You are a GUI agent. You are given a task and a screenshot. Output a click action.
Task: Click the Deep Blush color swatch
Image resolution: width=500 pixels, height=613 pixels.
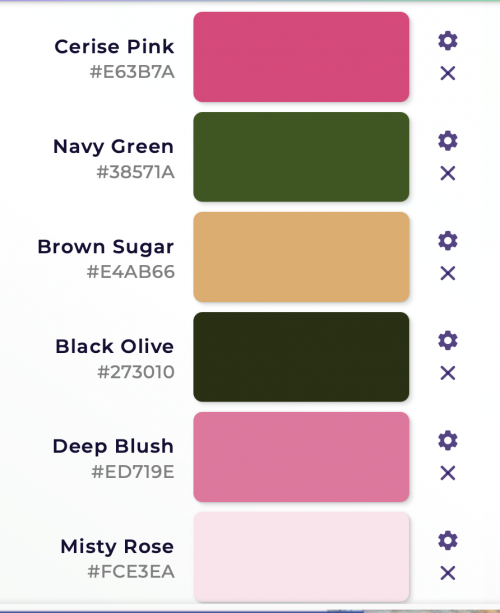(x=301, y=457)
